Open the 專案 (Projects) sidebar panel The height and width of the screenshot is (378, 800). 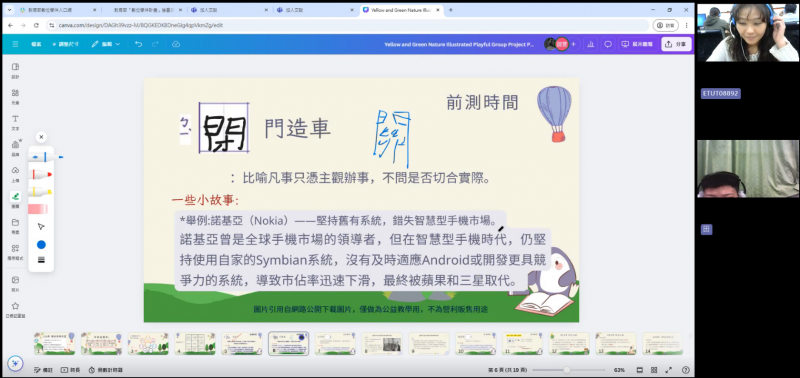(x=15, y=226)
